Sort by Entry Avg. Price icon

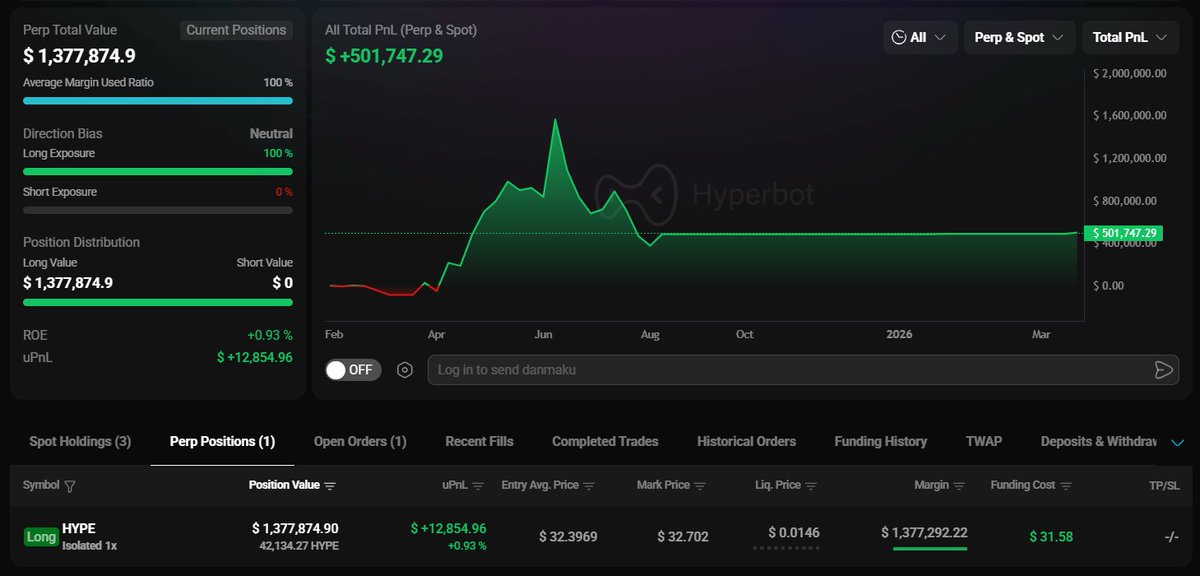pos(589,486)
